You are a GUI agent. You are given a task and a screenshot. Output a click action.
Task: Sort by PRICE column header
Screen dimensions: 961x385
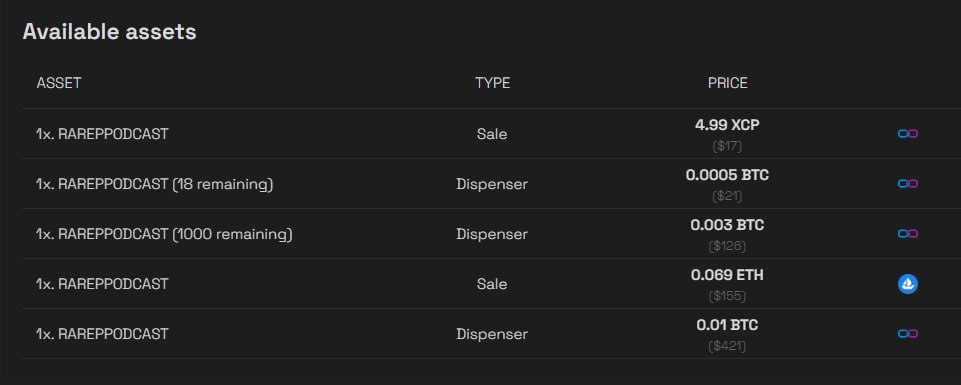tap(727, 83)
